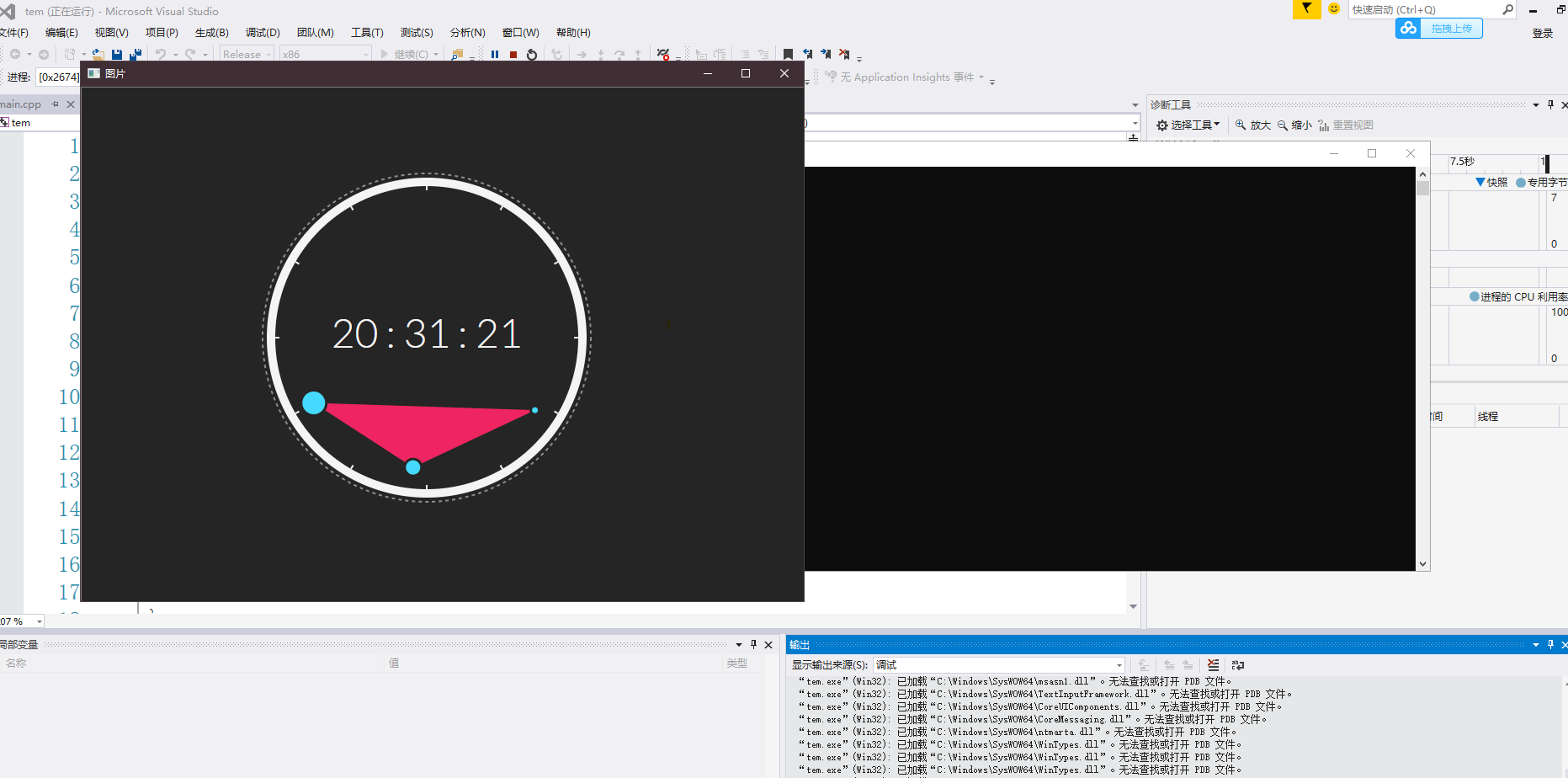Pin the main.cpp tab
This screenshot has width=1568, height=778.
pyautogui.click(x=56, y=104)
